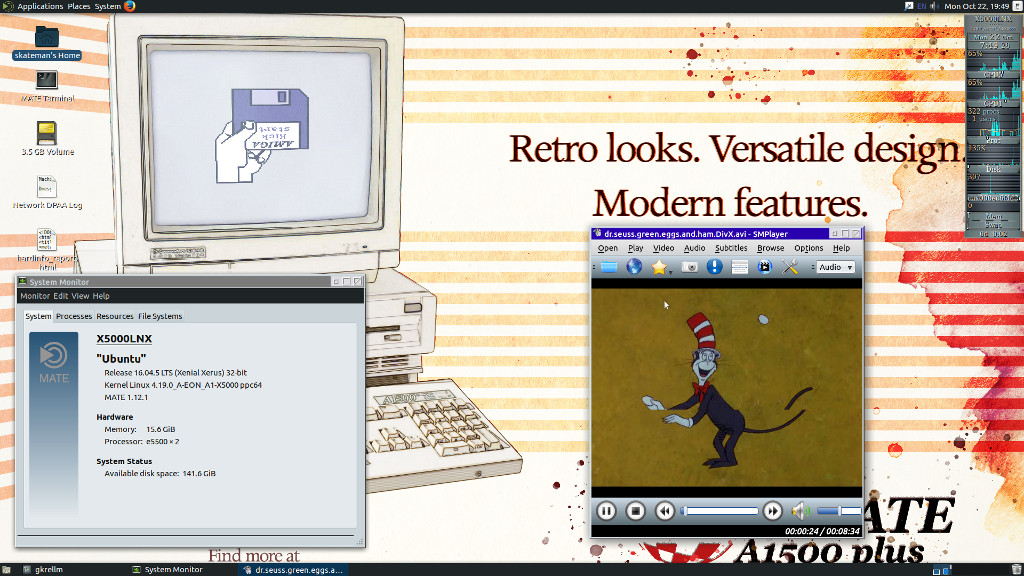Switch to the System tab in System Monitor
1024x576 pixels.
(x=38, y=316)
